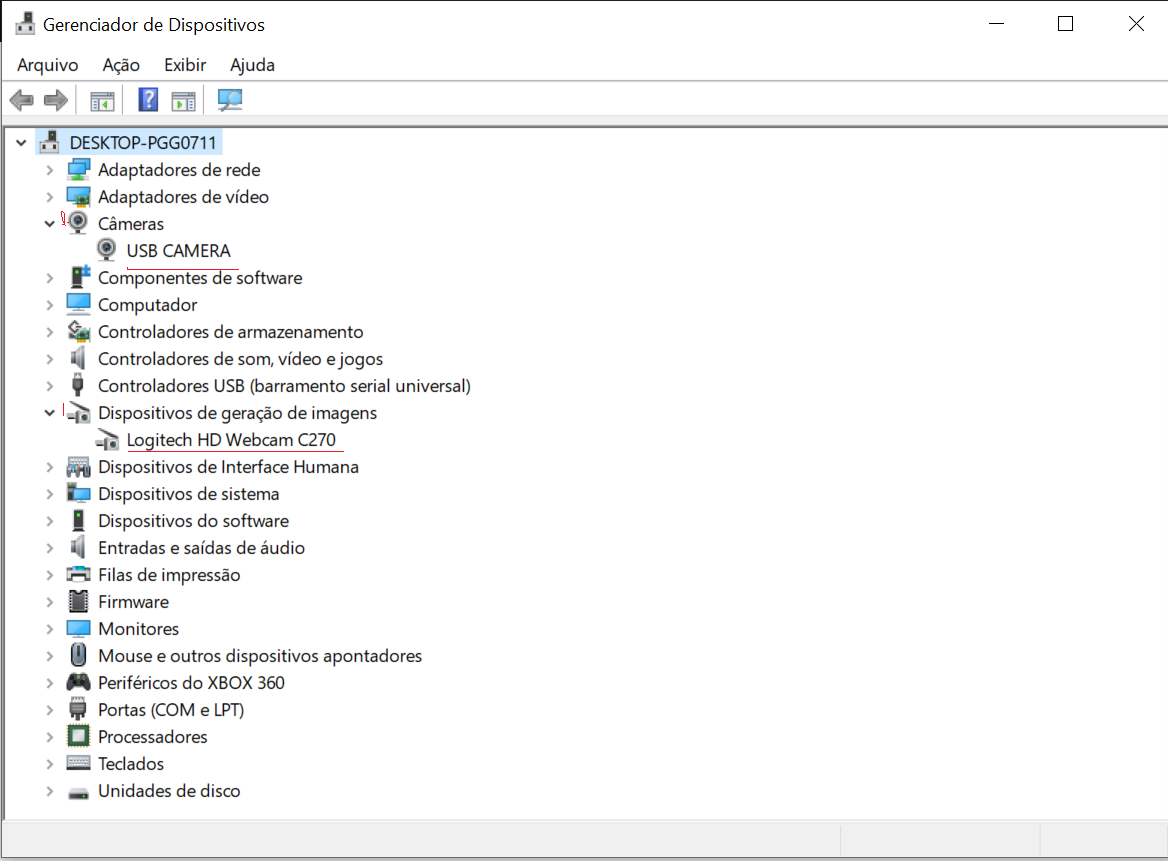Click the Forward arrow toolbar icon

[56, 100]
